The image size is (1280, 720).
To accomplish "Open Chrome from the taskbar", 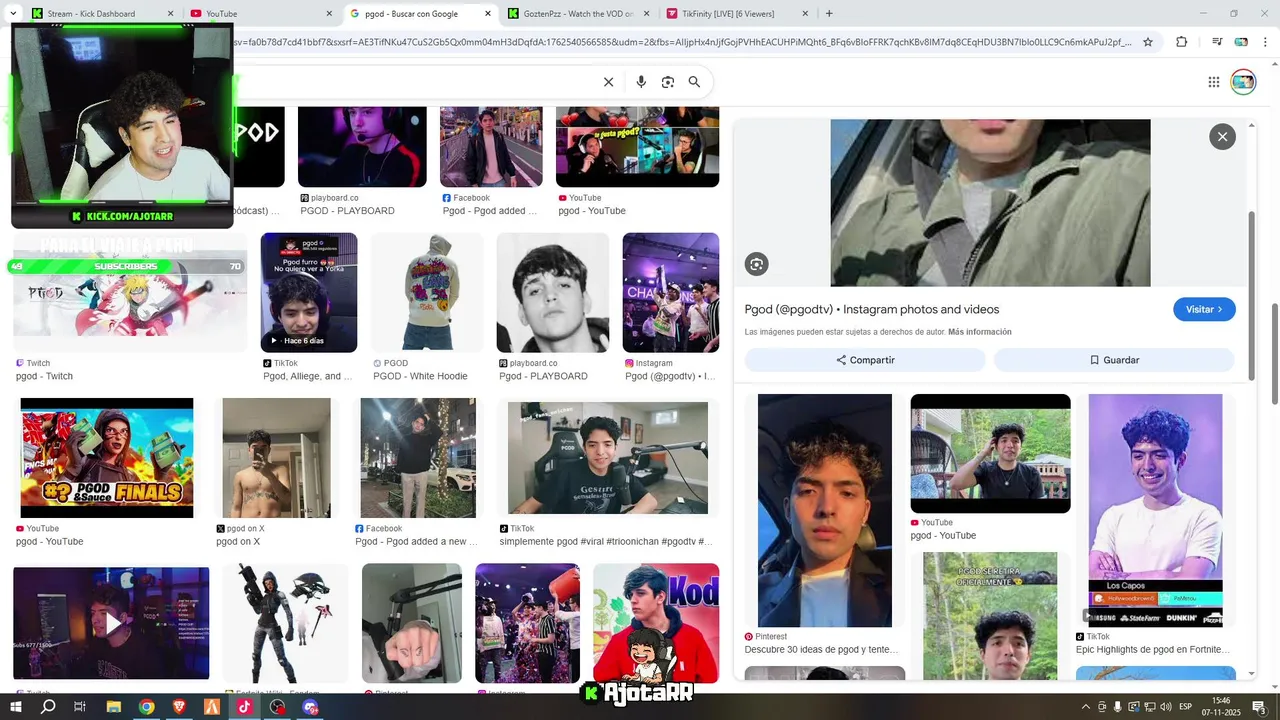I will coord(146,706).
